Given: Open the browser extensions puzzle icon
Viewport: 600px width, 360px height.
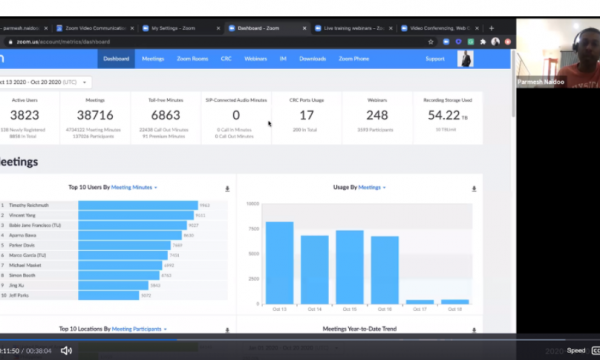Looking at the screenshot, I should pos(483,42).
